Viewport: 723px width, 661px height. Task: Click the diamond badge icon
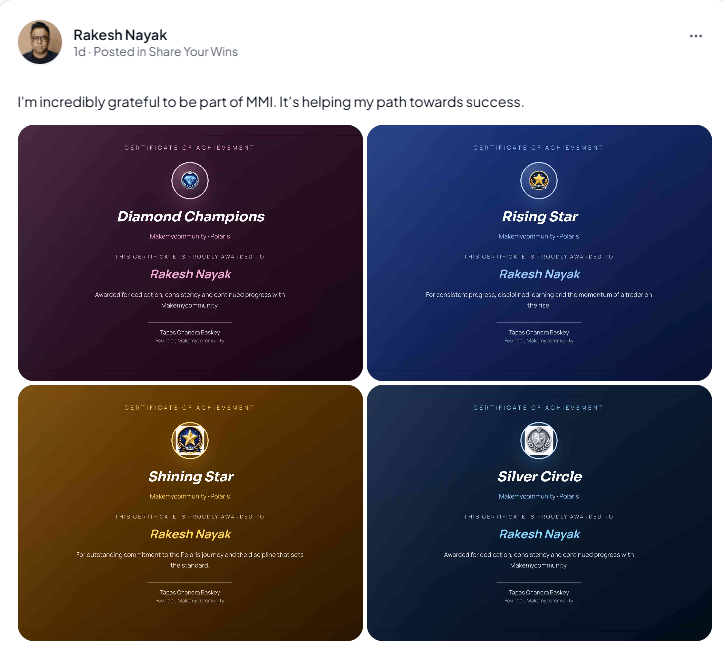(x=190, y=180)
